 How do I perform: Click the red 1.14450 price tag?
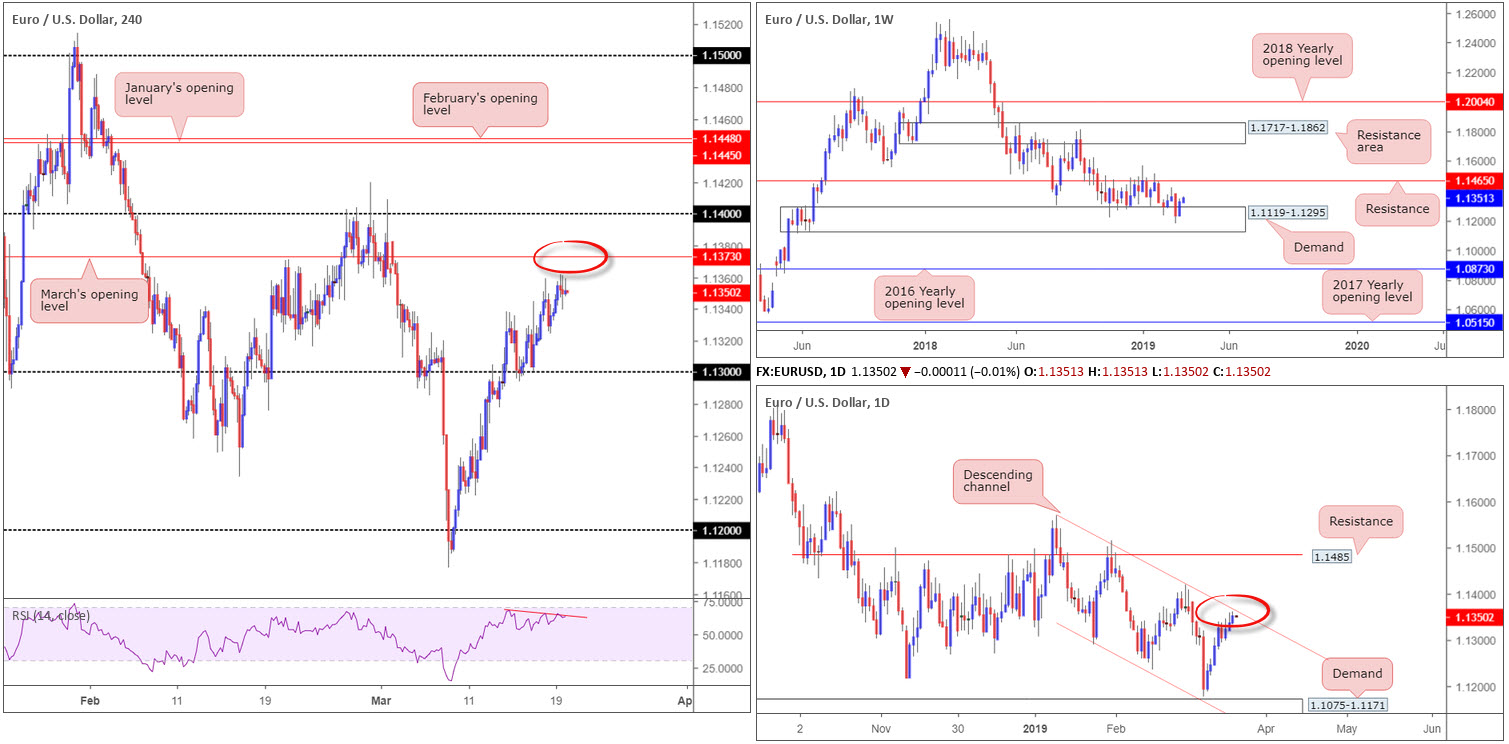(x=723, y=155)
